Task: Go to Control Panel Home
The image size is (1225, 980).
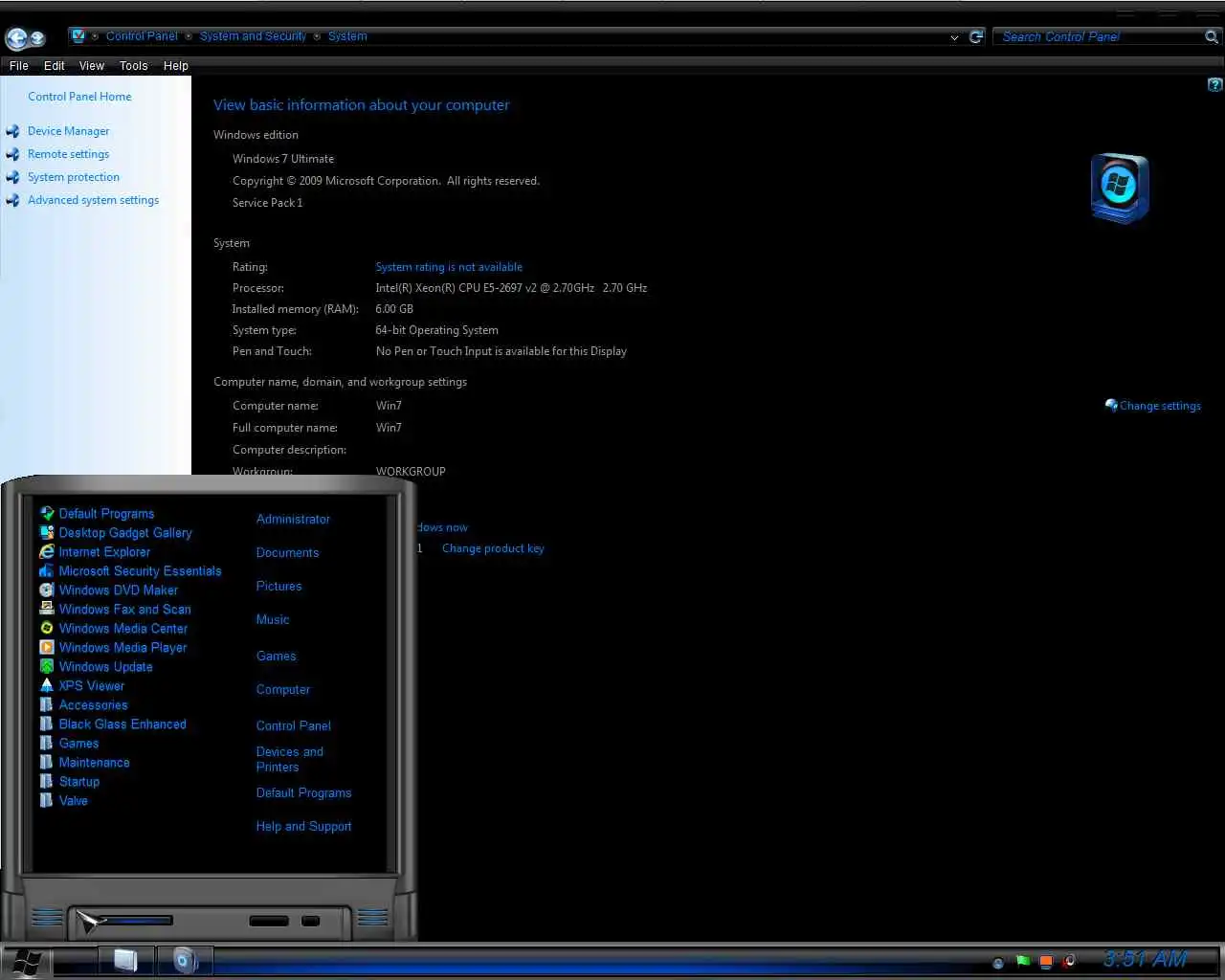Action: pyautogui.click(x=79, y=97)
